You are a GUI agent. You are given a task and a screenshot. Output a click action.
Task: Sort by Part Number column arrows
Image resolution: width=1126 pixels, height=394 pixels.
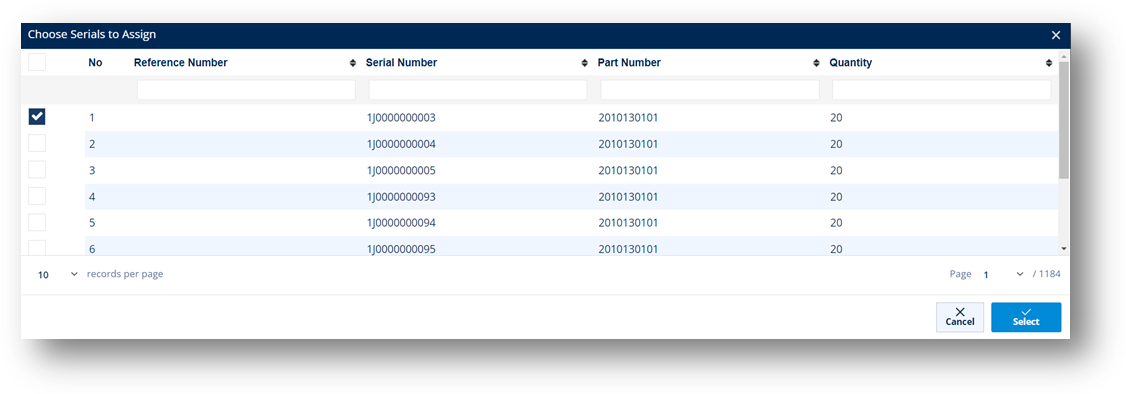(x=816, y=63)
